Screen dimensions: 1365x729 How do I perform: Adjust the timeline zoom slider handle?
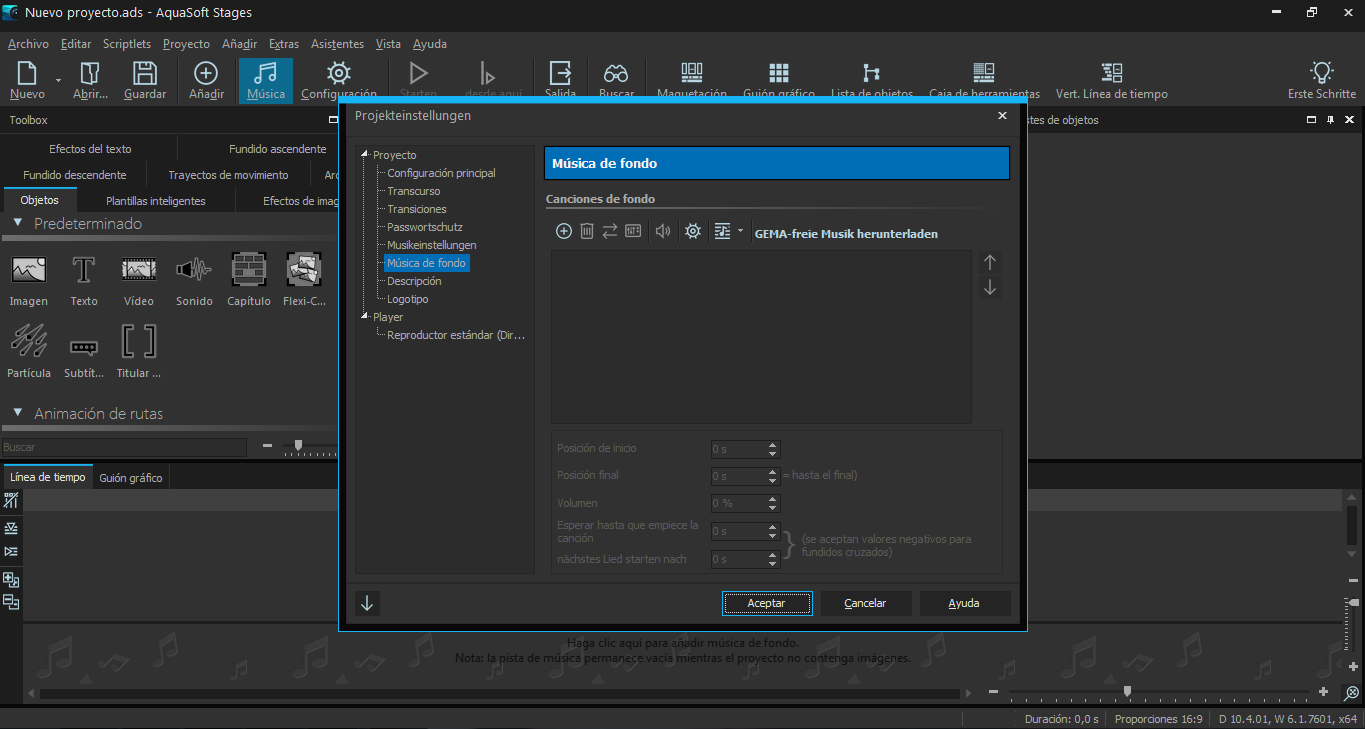pos(1127,691)
